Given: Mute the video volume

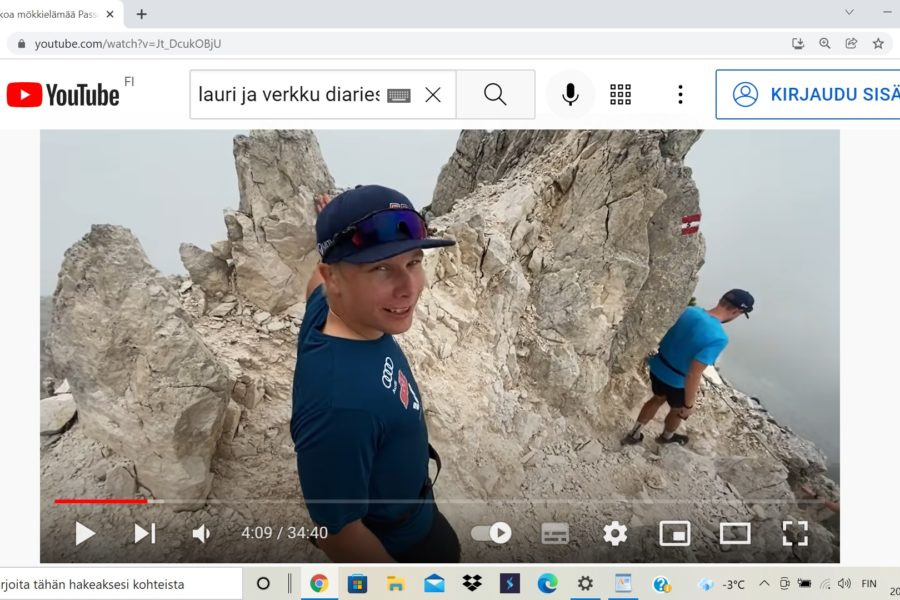Looking at the screenshot, I should pyautogui.click(x=201, y=533).
